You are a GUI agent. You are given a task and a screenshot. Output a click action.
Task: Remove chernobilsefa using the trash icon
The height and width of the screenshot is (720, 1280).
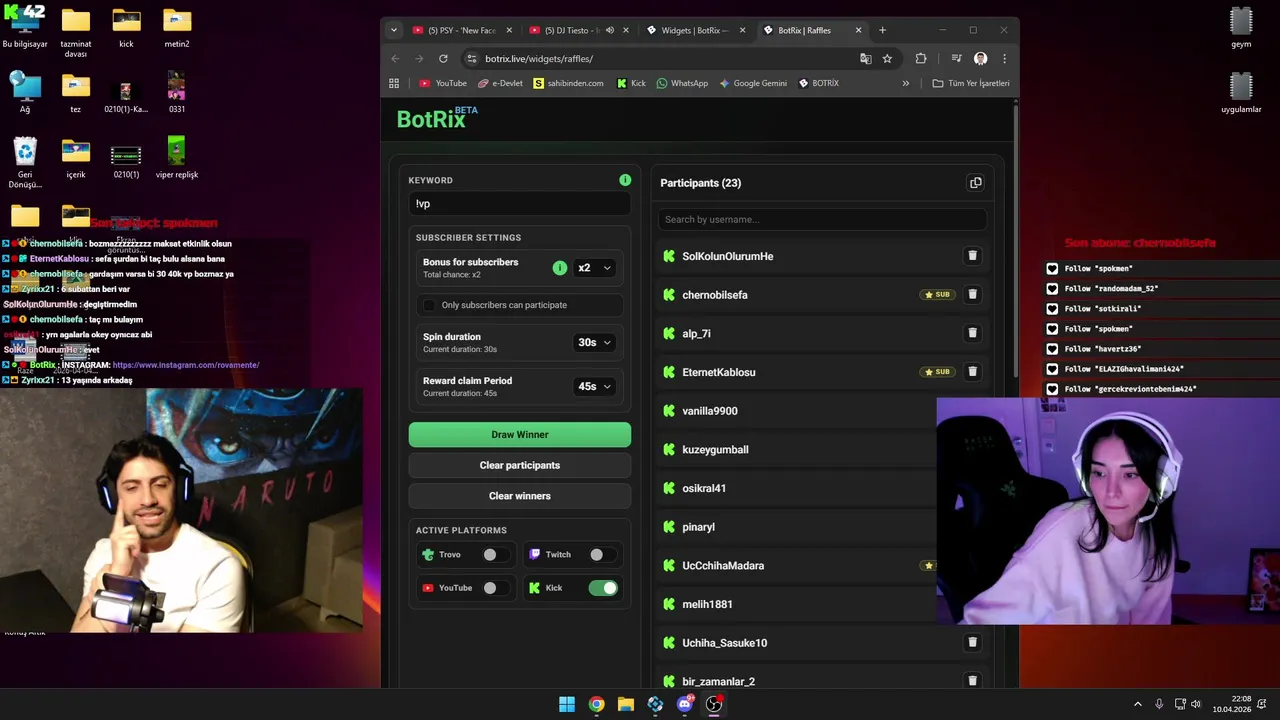[972, 295]
